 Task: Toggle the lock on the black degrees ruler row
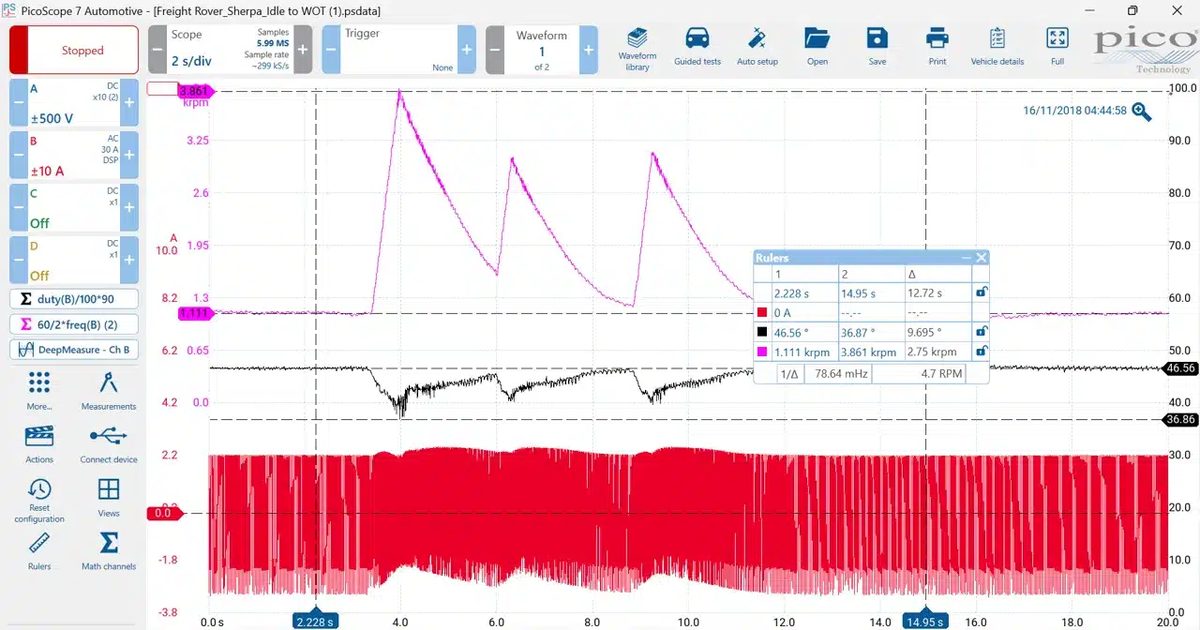pos(981,332)
